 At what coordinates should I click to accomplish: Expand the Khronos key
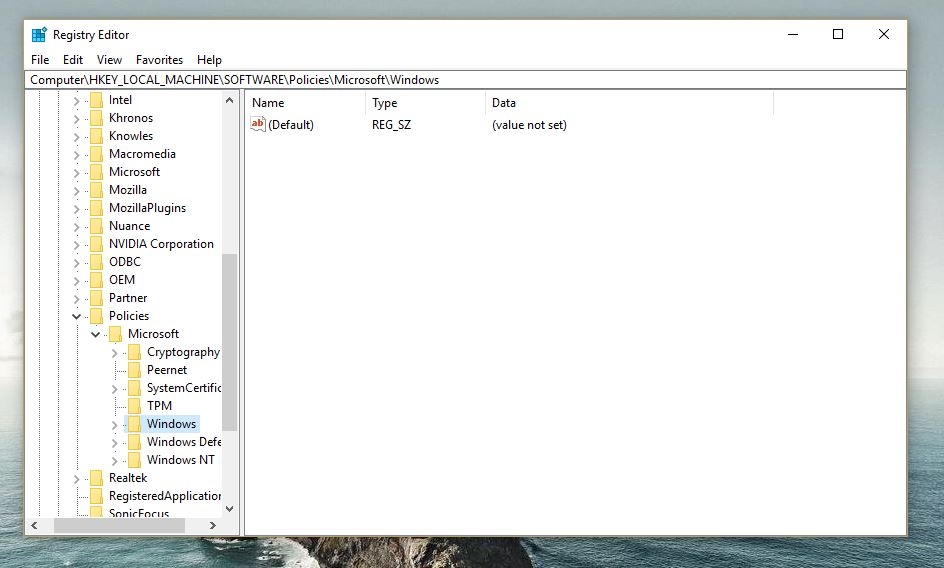tap(76, 119)
